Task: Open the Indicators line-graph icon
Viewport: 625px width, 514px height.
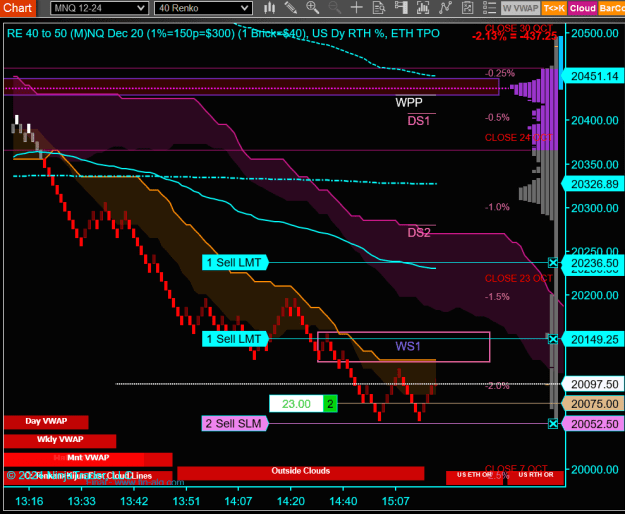Action: tap(445, 8)
